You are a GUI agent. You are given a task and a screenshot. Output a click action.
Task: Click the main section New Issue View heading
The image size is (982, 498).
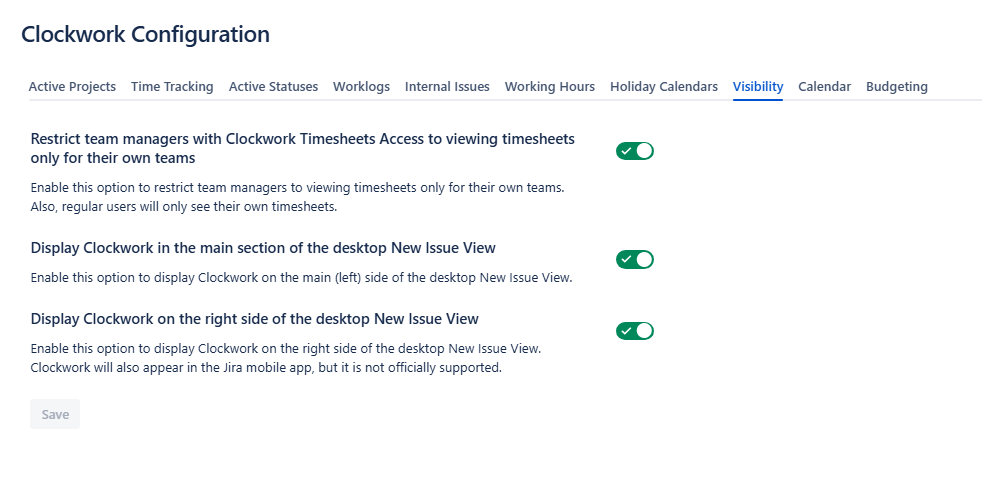pyautogui.click(x=263, y=248)
